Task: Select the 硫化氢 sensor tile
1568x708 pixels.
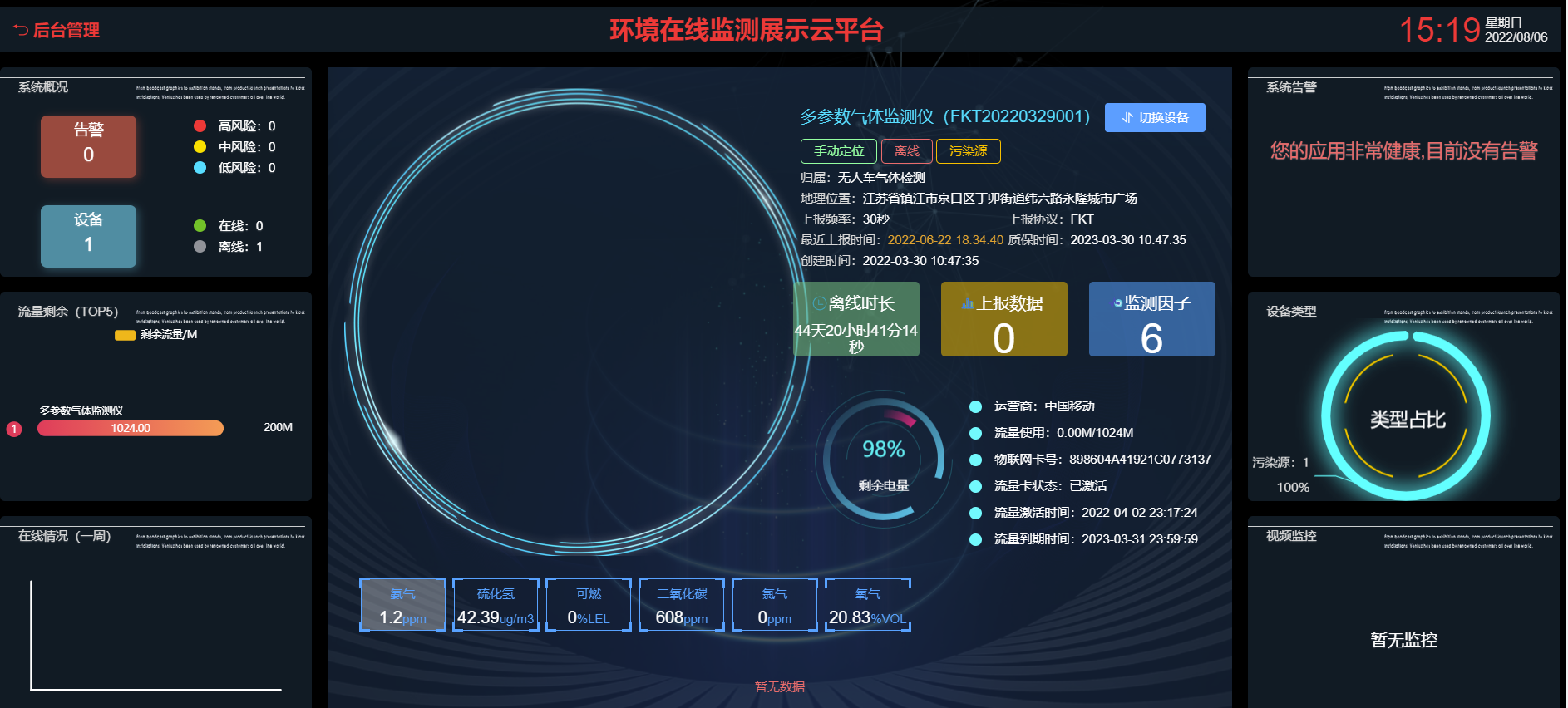Action: click(496, 605)
